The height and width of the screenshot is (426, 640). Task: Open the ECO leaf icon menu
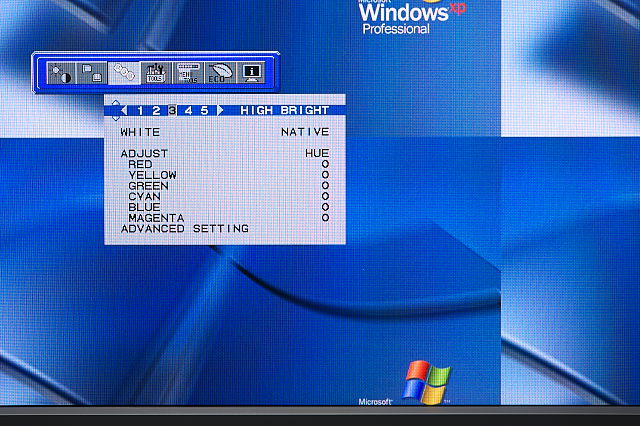tap(219, 74)
